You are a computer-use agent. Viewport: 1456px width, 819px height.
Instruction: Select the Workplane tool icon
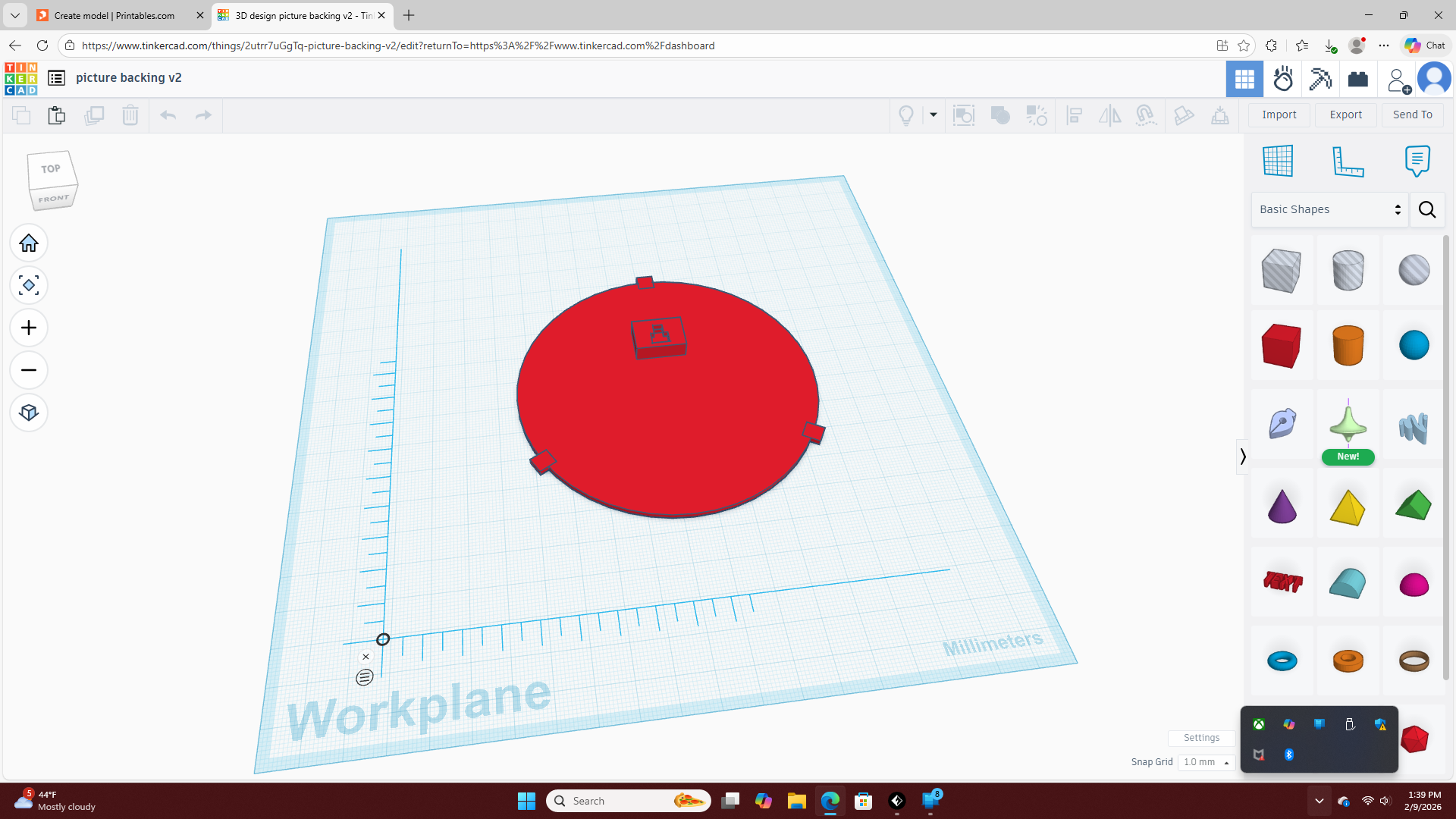1278,161
